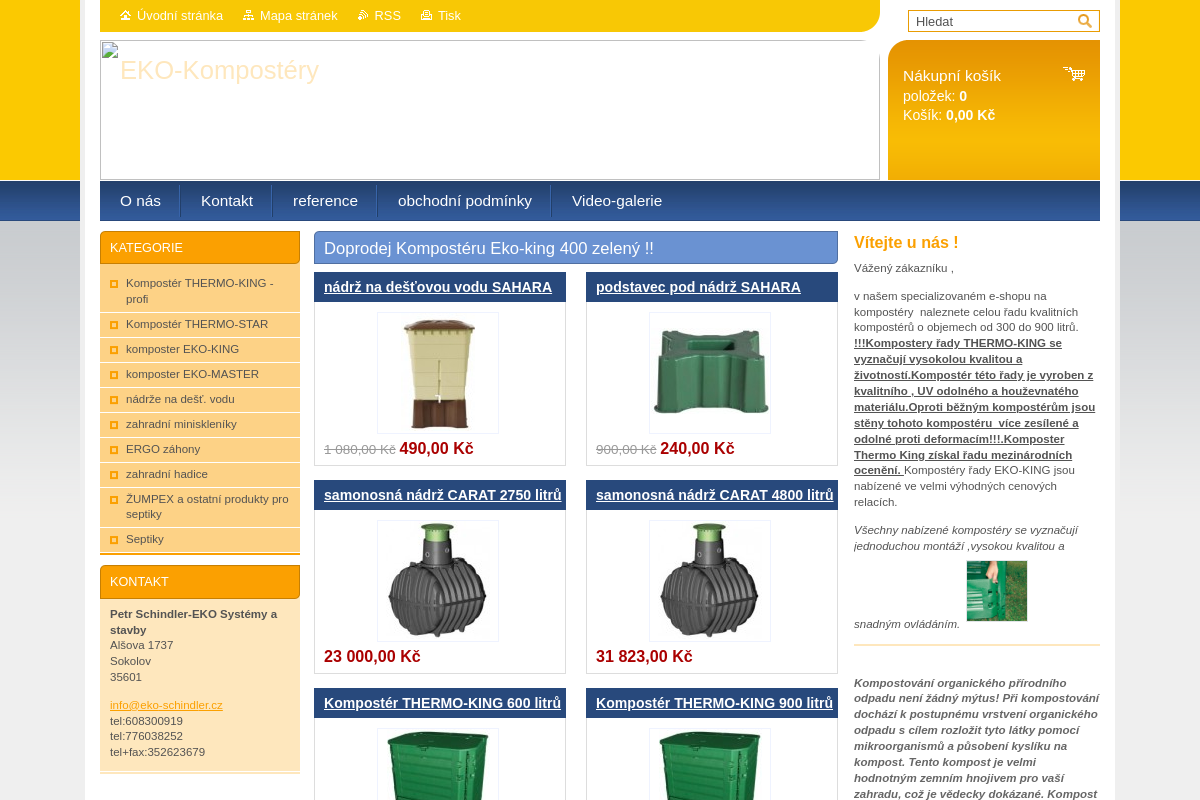Screen dimensions: 1200x800
Task: Click the SAHARA rain tank thumbnail
Action: 438,373
